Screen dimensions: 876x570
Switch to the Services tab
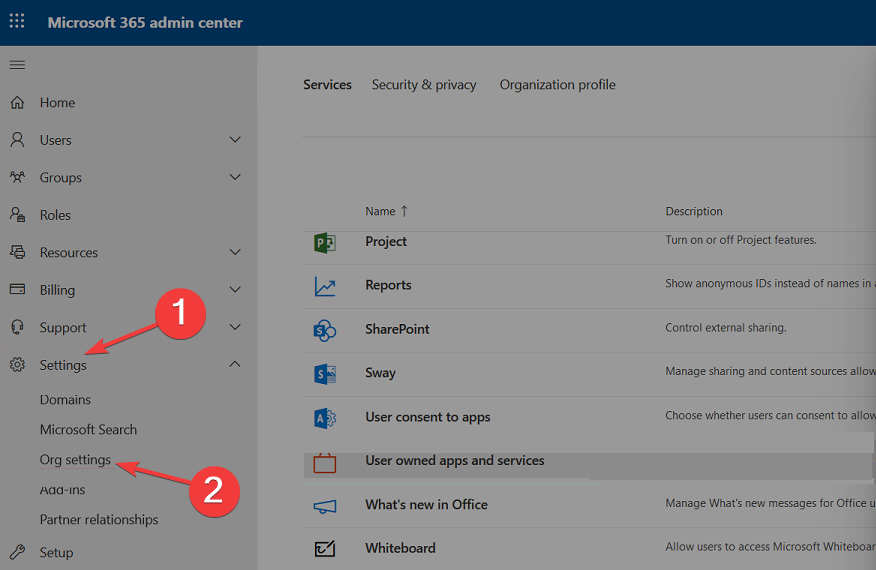327,84
